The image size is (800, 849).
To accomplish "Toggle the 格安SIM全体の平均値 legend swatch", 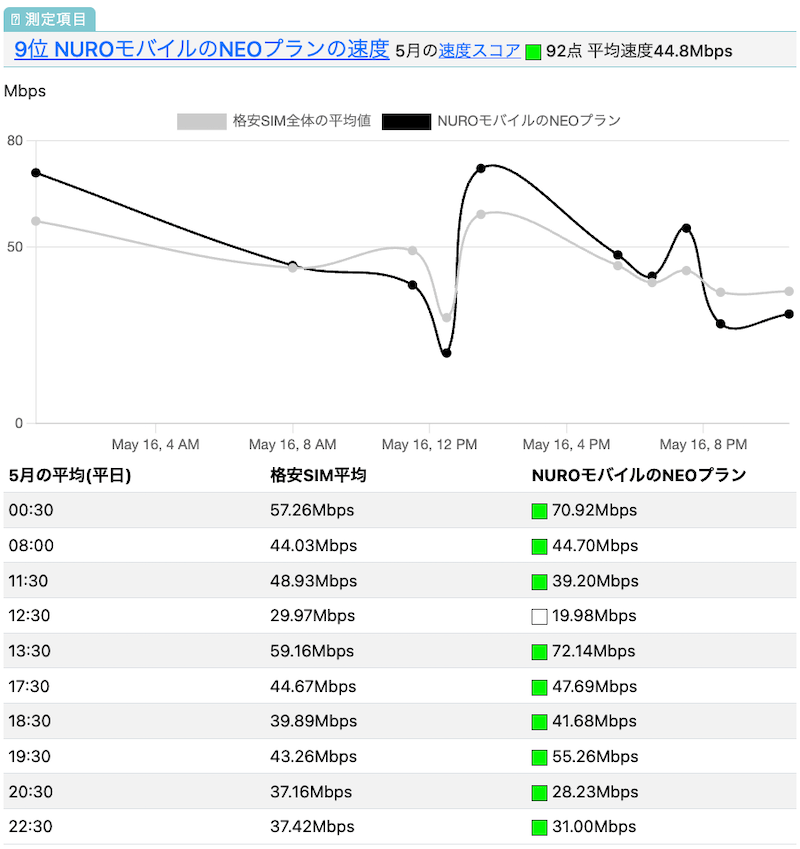I will coord(201,121).
